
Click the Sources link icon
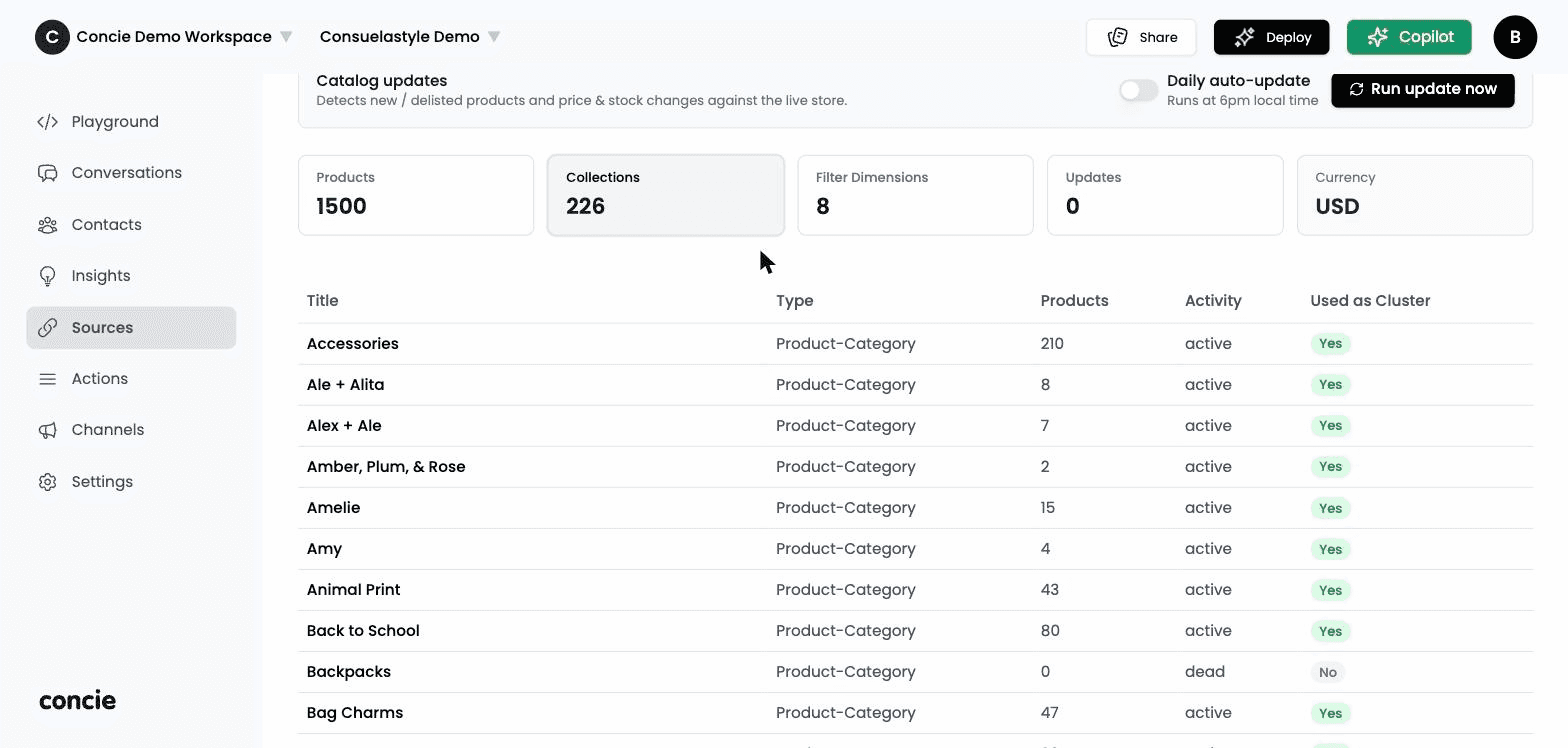tap(47, 328)
